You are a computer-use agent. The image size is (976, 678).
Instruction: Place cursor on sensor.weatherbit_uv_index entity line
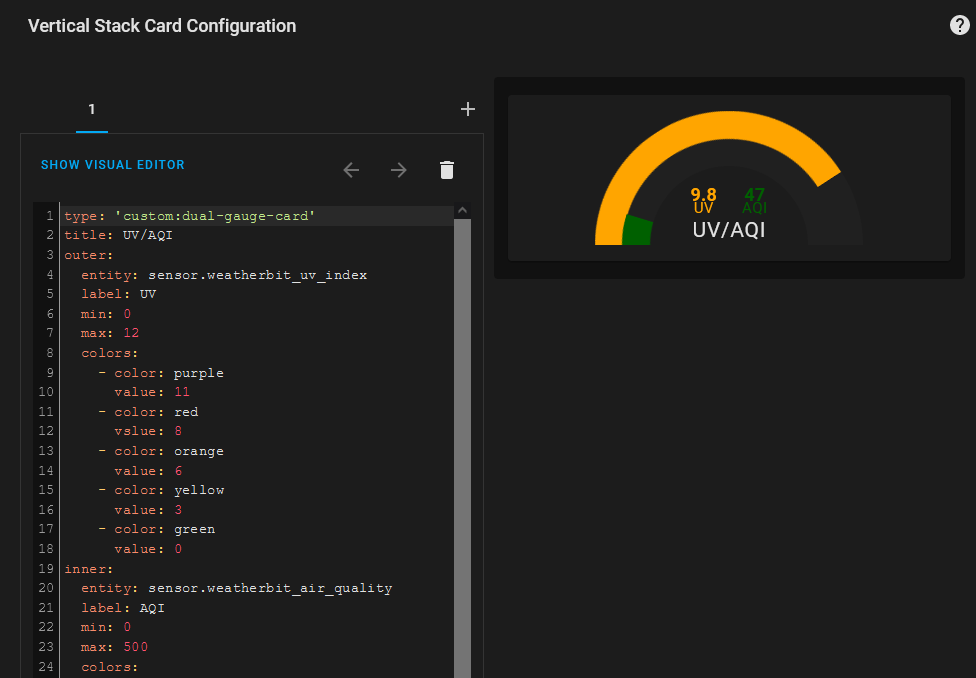(x=230, y=275)
